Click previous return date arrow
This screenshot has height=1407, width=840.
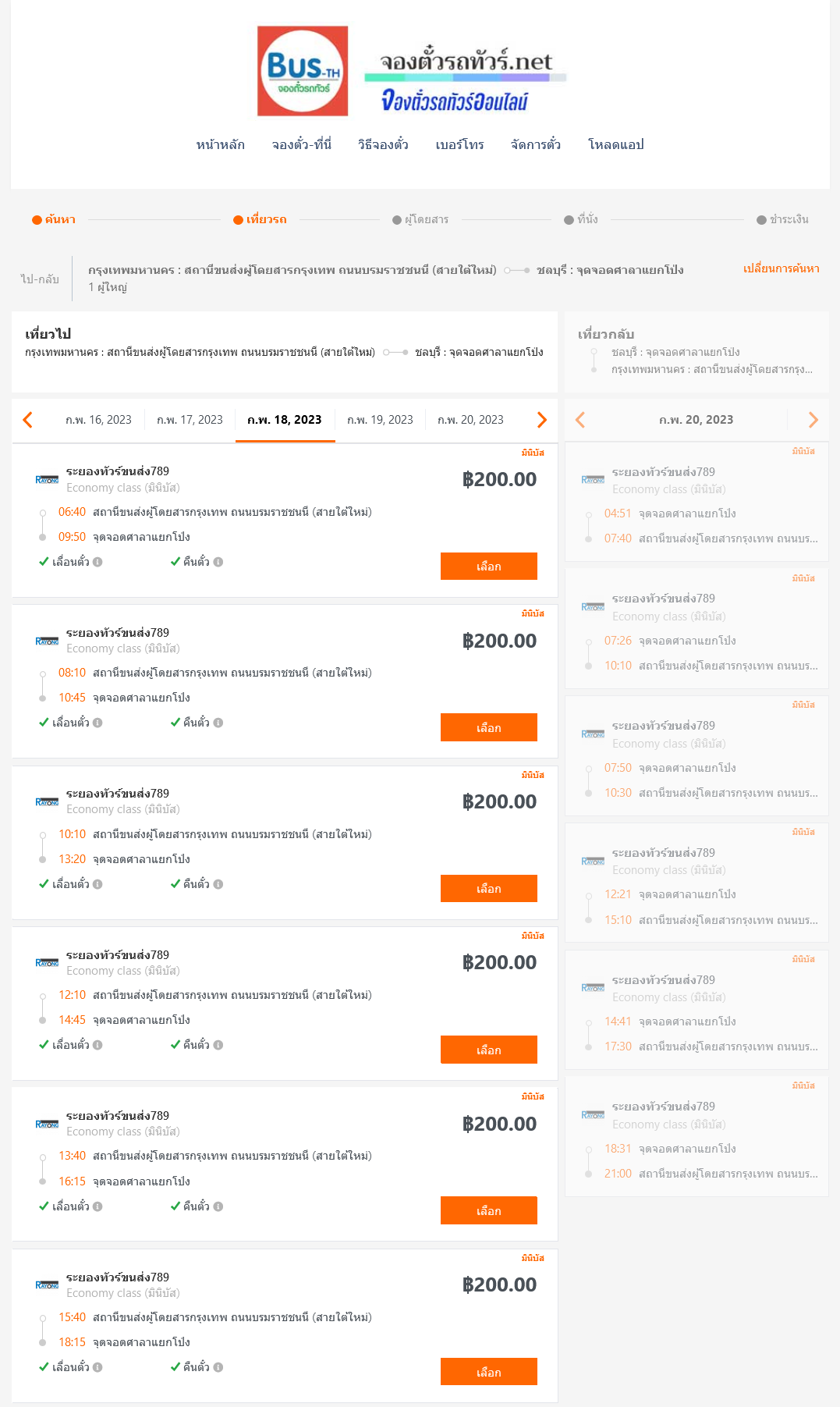click(579, 420)
